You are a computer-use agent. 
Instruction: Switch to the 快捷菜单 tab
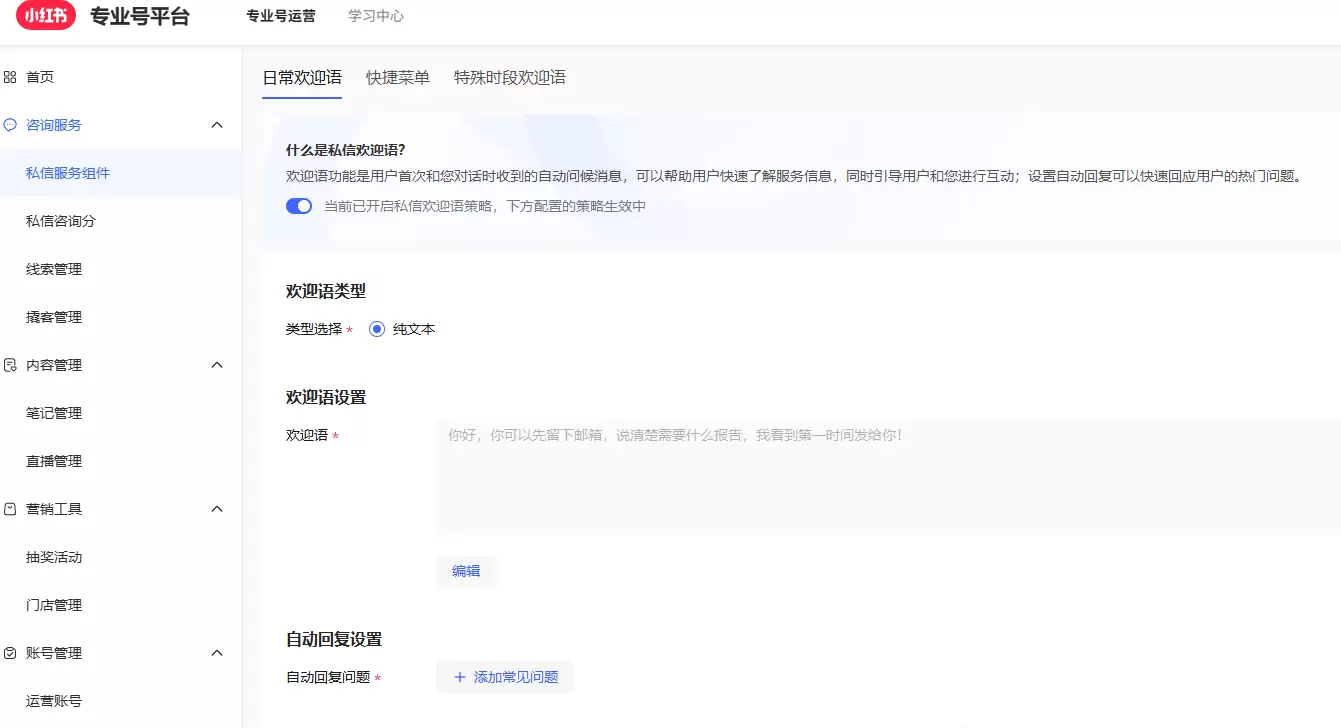(398, 77)
